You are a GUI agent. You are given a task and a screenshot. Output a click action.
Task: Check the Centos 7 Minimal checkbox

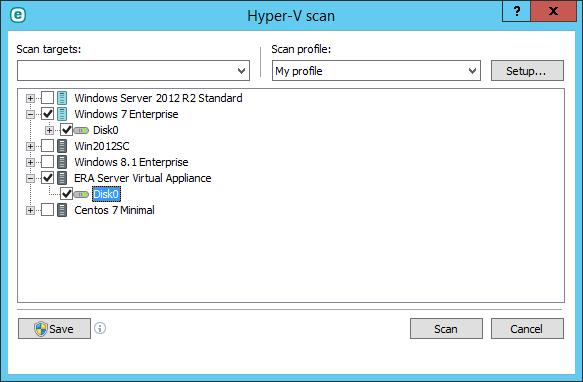(x=47, y=210)
